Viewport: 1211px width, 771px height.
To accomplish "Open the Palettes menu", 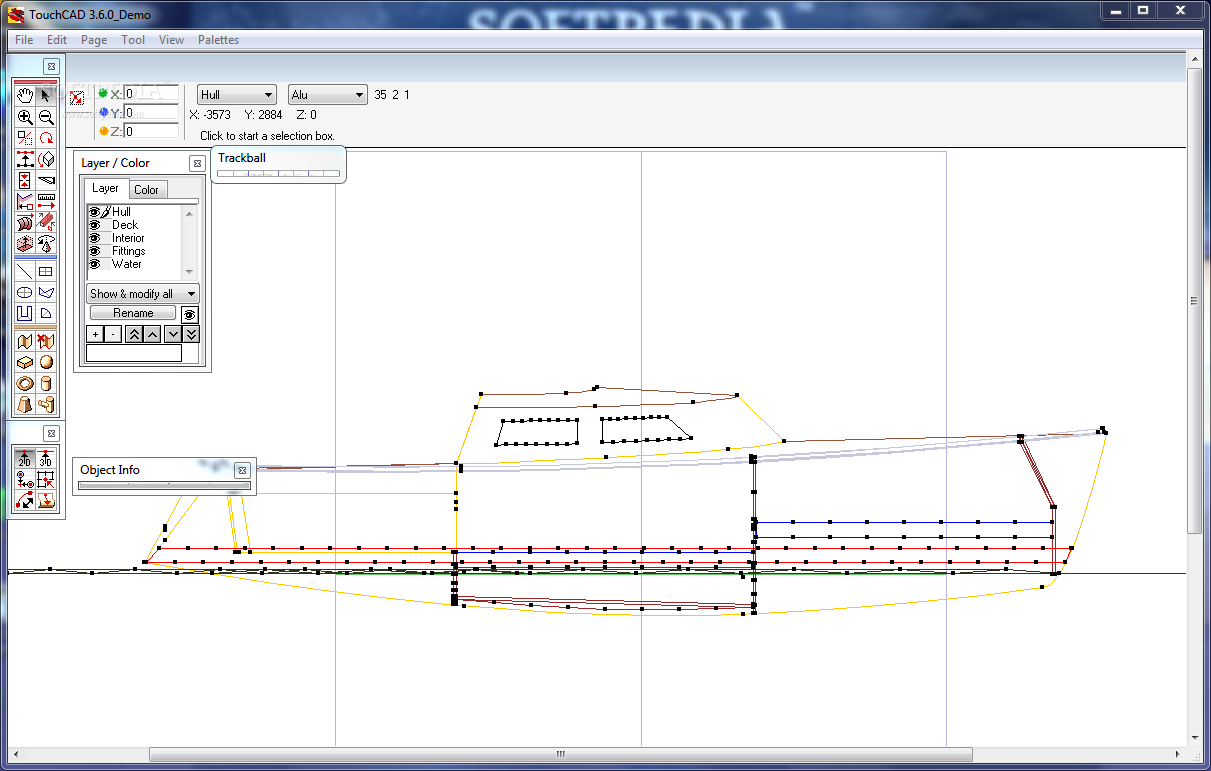I will tap(218, 40).
